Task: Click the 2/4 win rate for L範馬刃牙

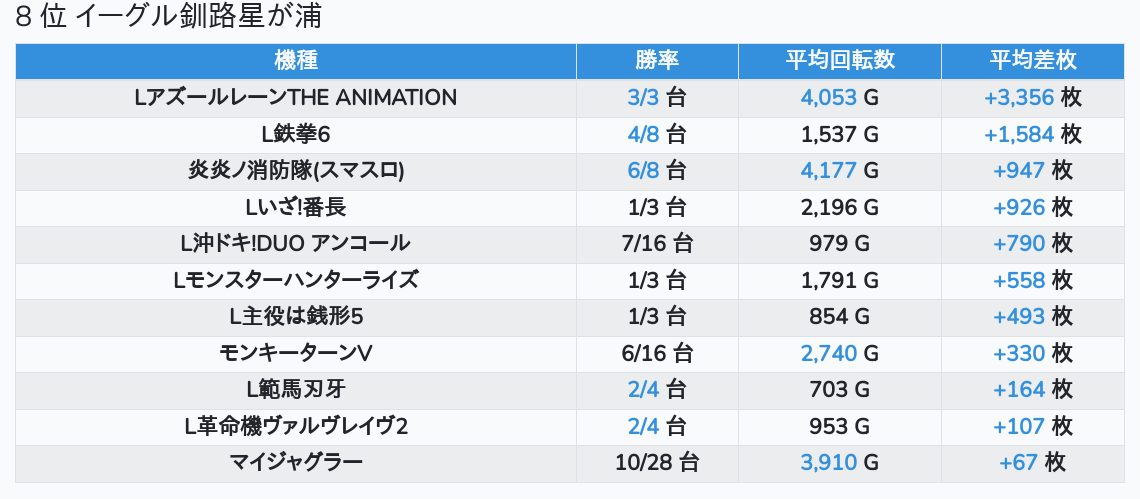Action: 644,389
